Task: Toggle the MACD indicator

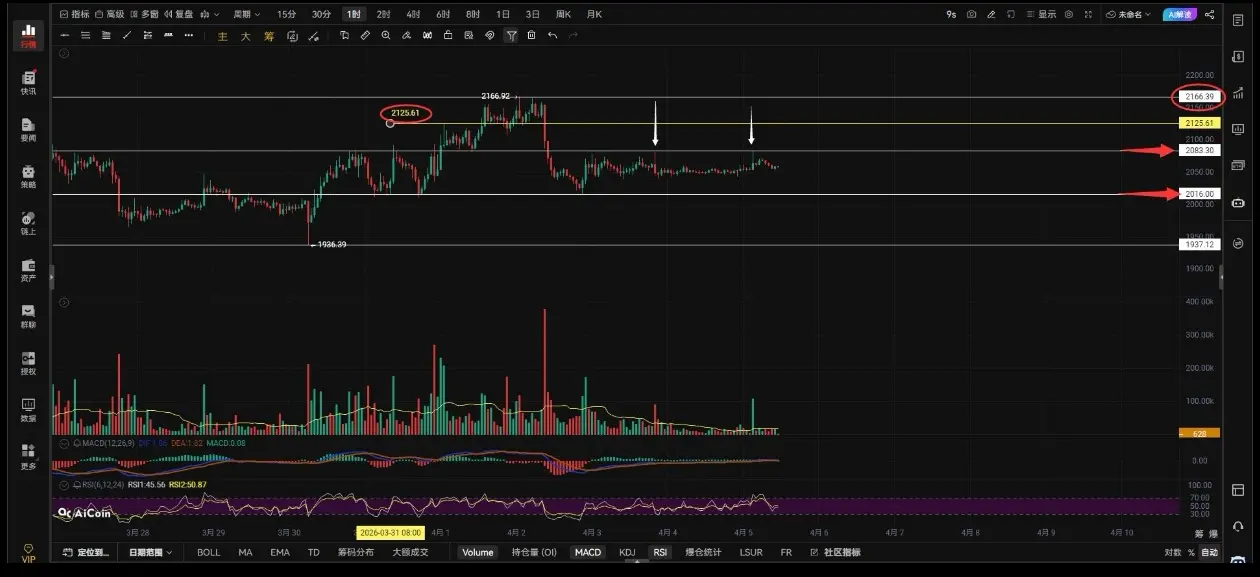Action: 588,552
